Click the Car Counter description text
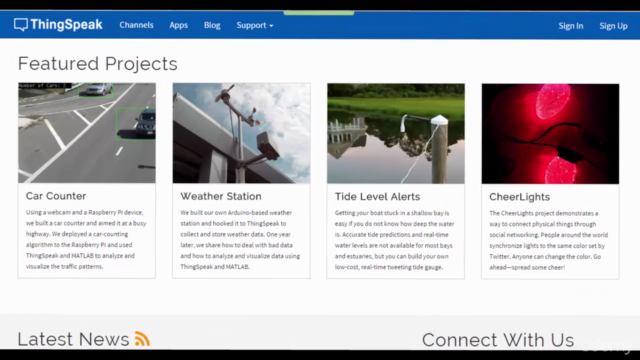The height and width of the screenshot is (360, 640). click(86, 240)
